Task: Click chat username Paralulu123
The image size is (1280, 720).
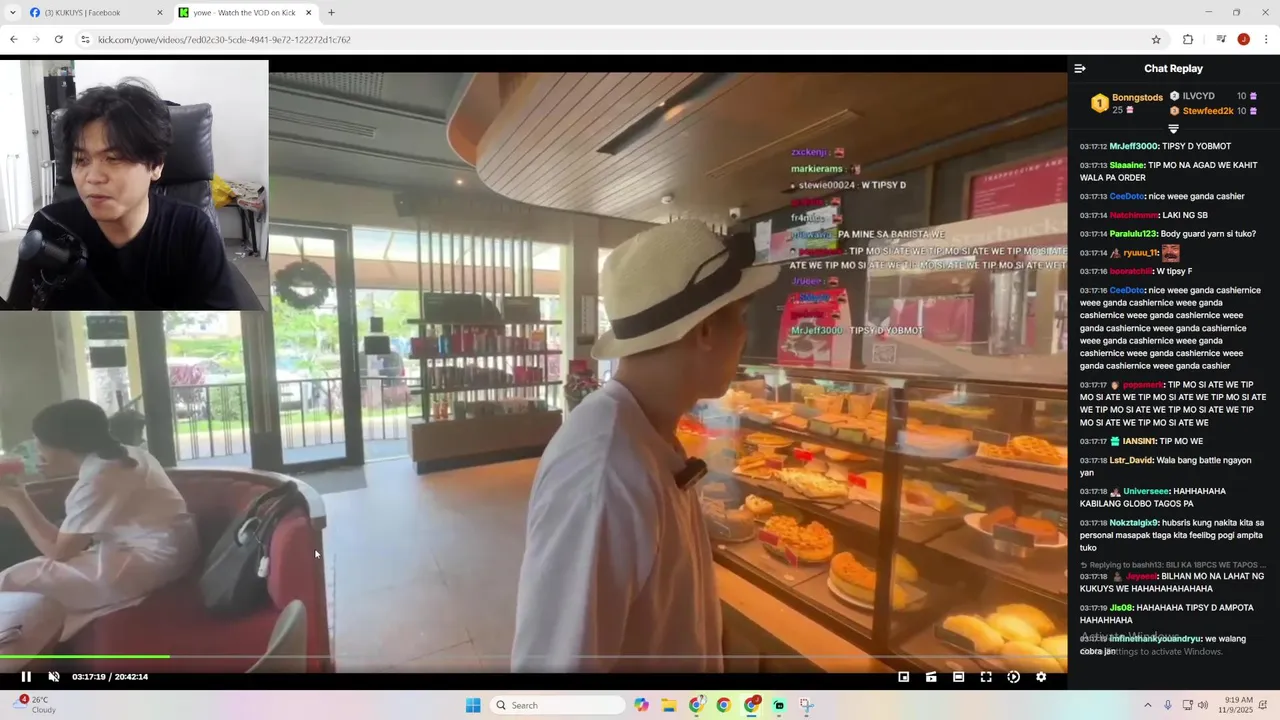Action: click(x=1133, y=234)
